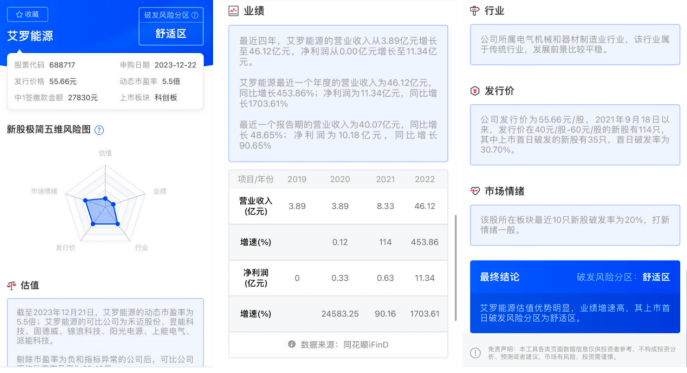Click 净利润(亿元) row label
This screenshot has height=373, width=687.
(x=255, y=278)
